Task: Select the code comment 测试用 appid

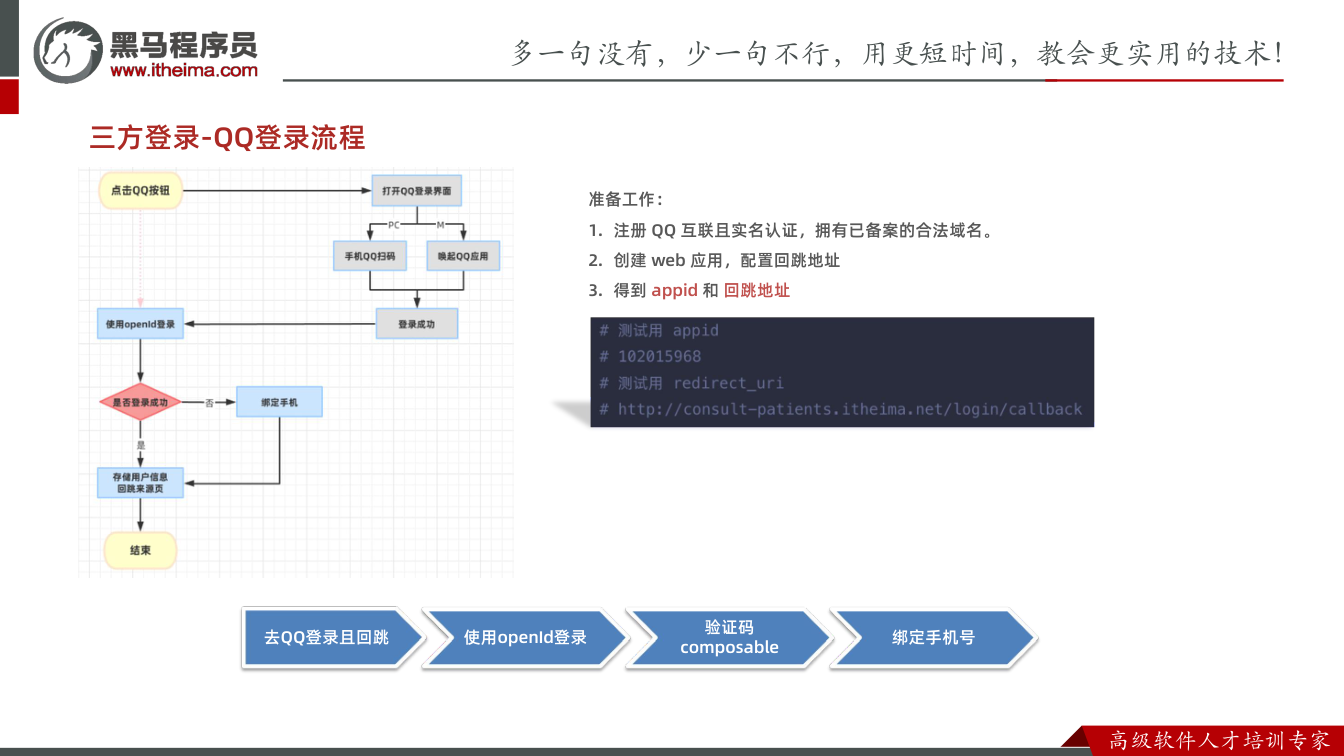Action: click(x=659, y=330)
